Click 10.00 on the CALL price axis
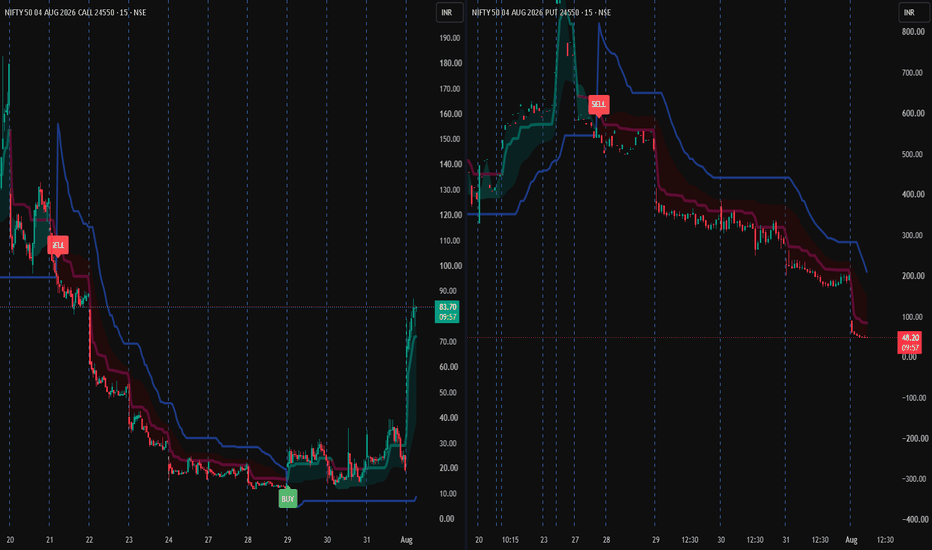Image resolution: width=932 pixels, height=550 pixels. [449, 494]
